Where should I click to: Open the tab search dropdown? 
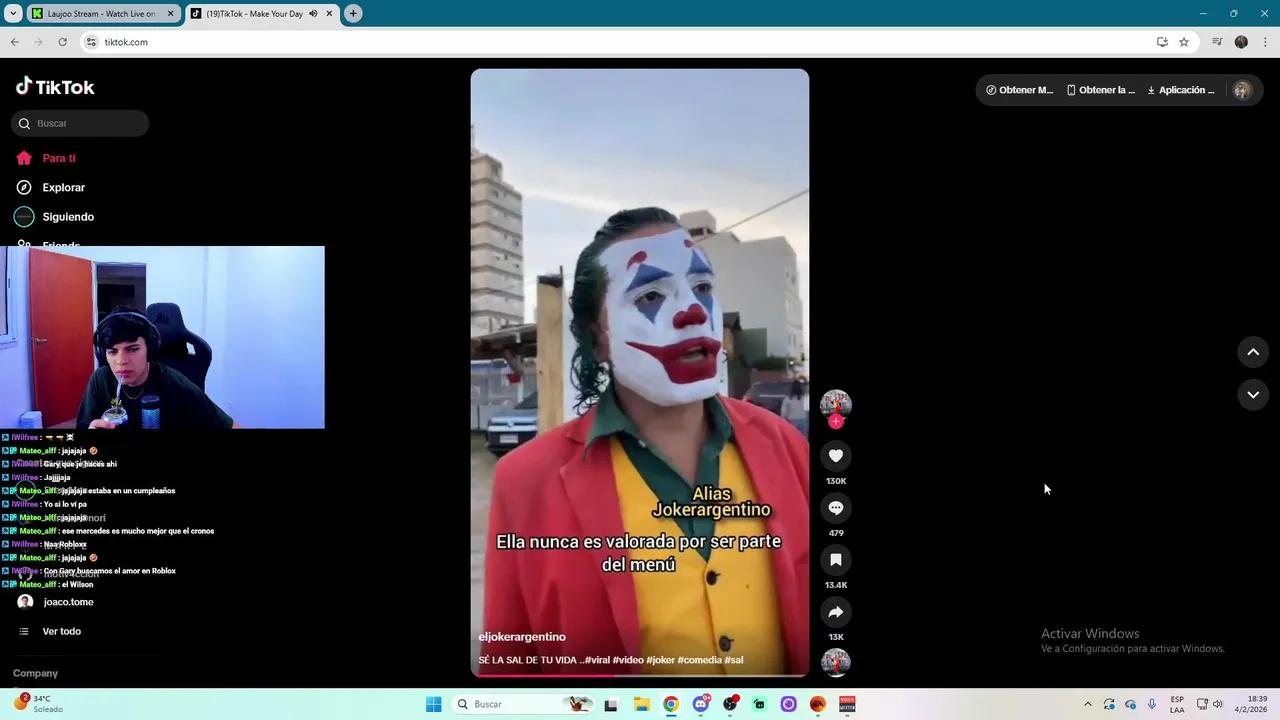tap(13, 13)
